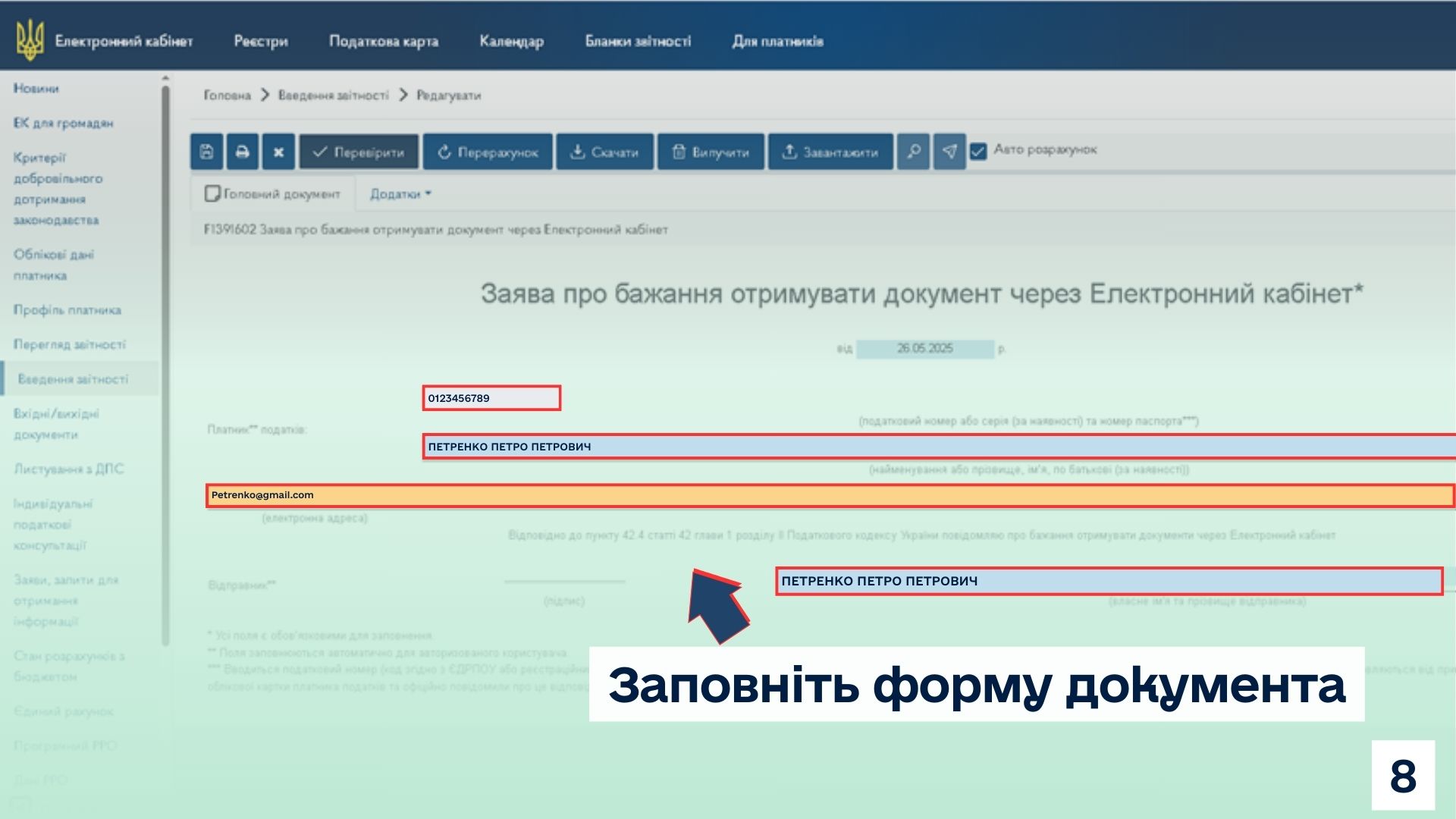
Task: Click the Перерахунок recalculate button
Action: [x=488, y=152]
